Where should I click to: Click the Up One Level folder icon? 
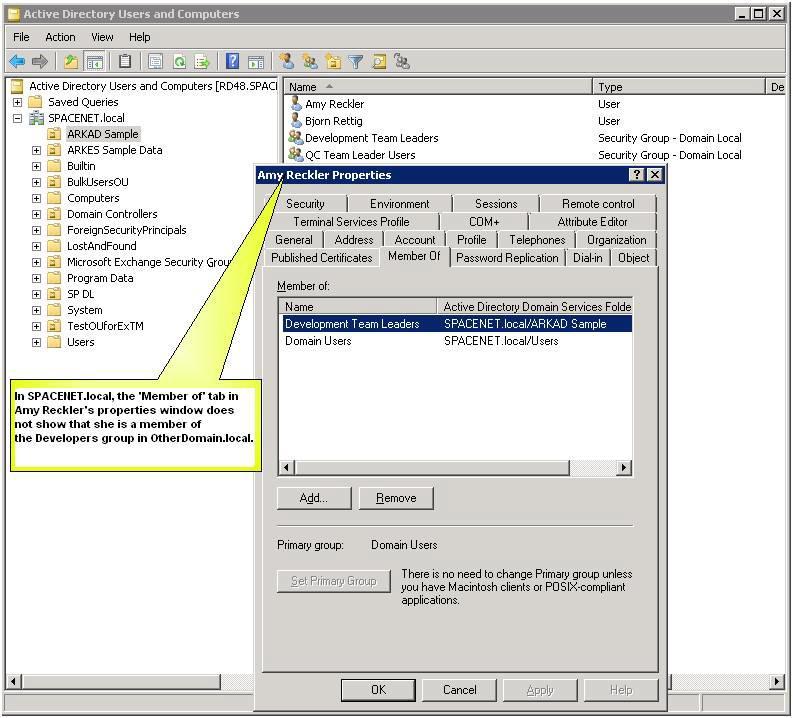(x=71, y=62)
